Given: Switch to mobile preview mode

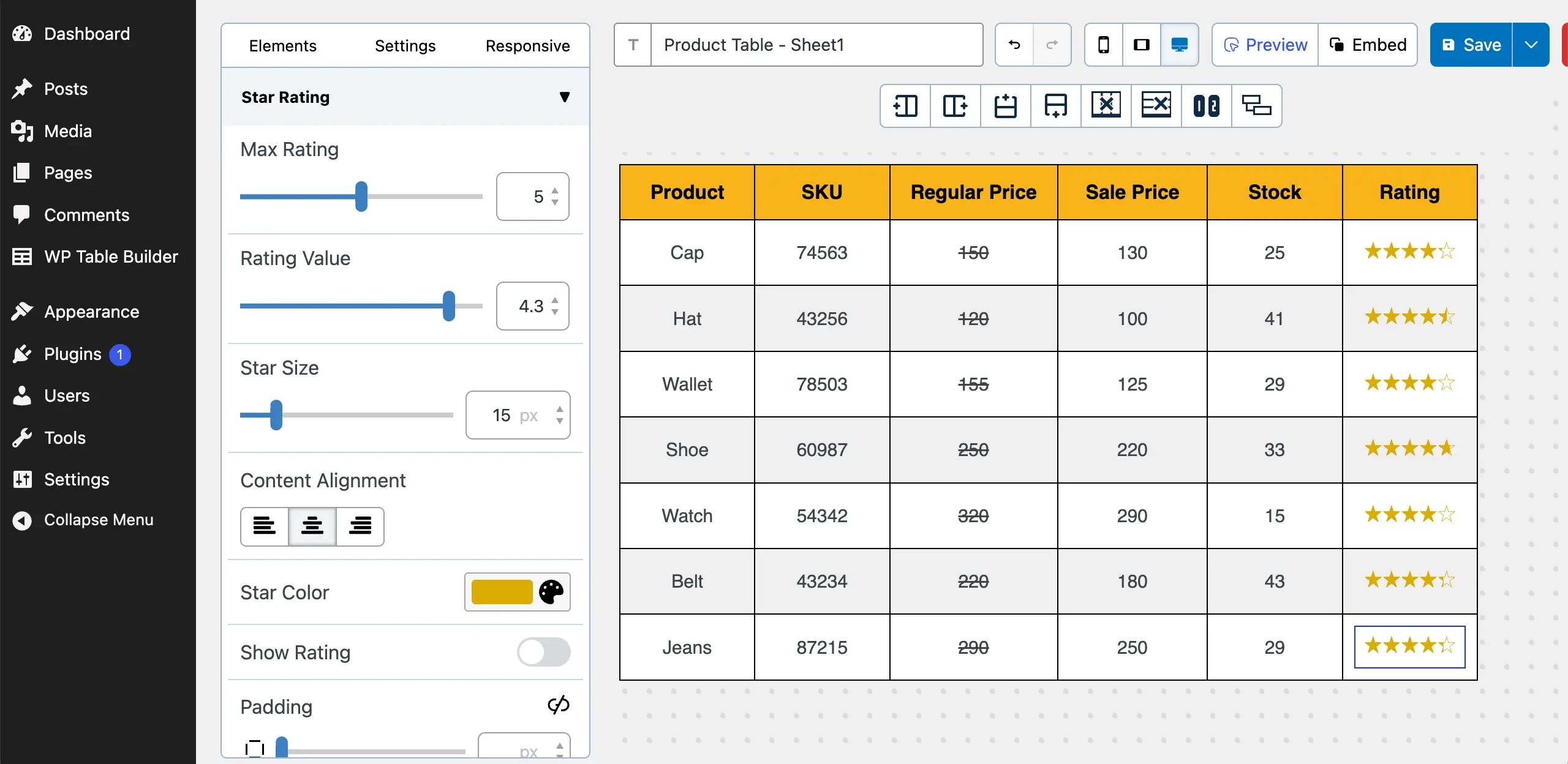Looking at the screenshot, I should (1103, 44).
